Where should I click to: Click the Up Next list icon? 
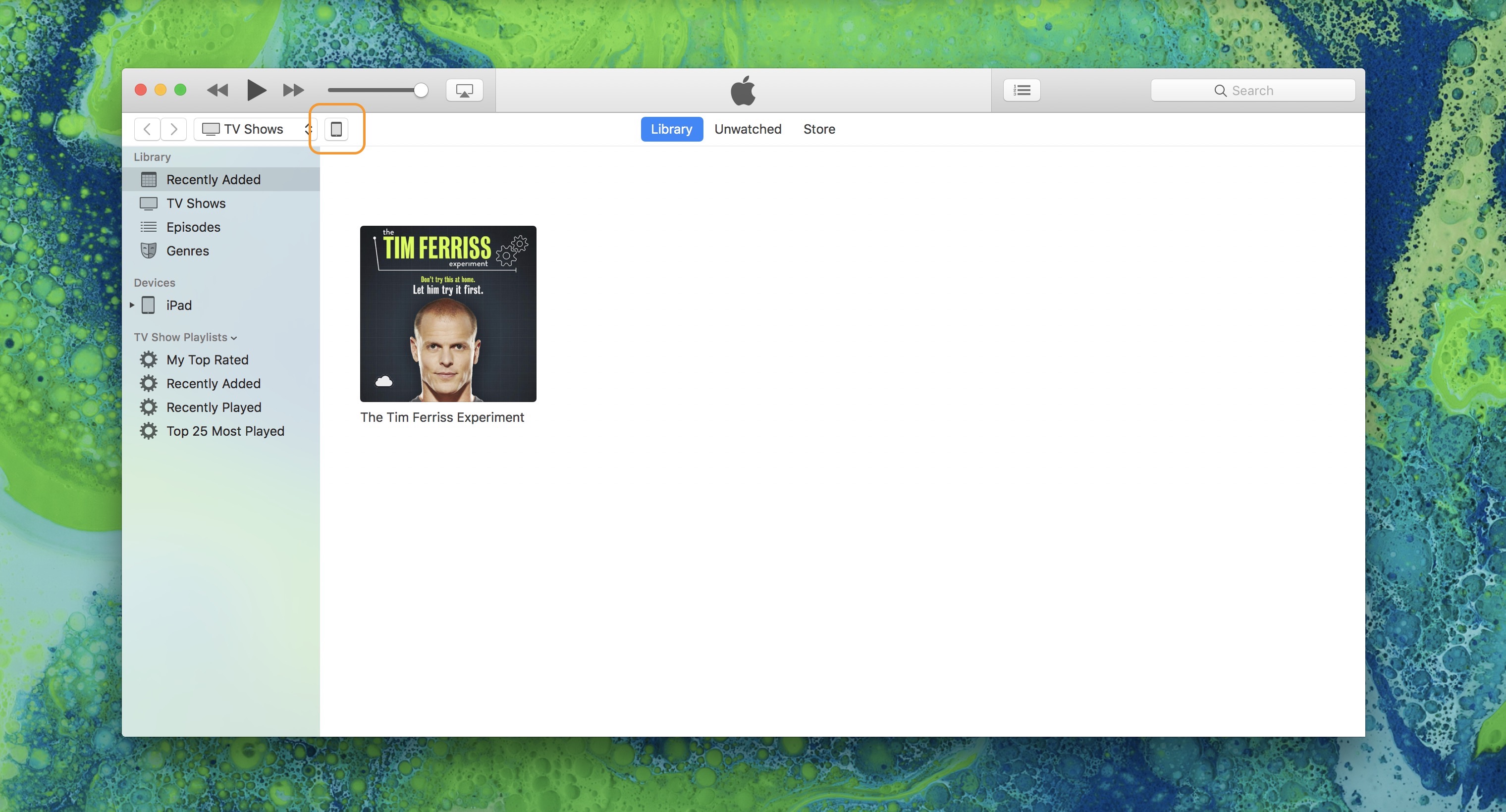pos(1022,90)
